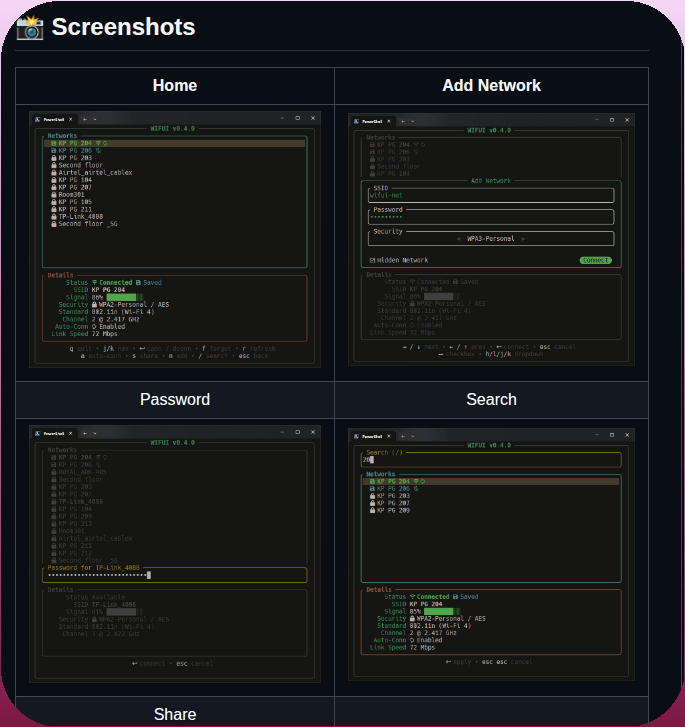Viewport: 685px width, 727px height.
Task: Click the 85% signal bar in Search screenshot
Action: pos(442,612)
